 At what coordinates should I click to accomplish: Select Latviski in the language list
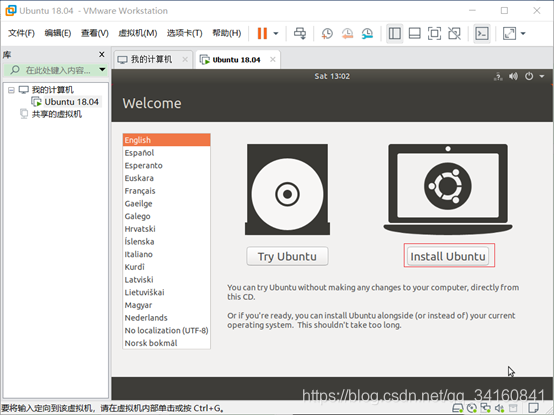click(x=167, y=280)
